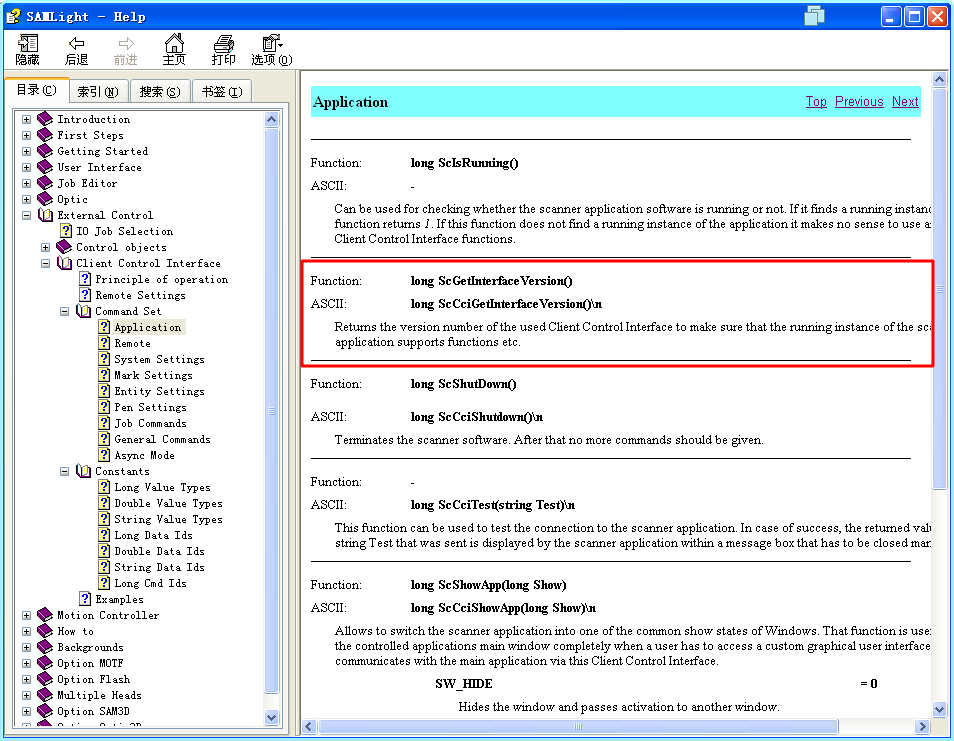
Task: Select the Option SAM3D tree entry
Action: 93,711
